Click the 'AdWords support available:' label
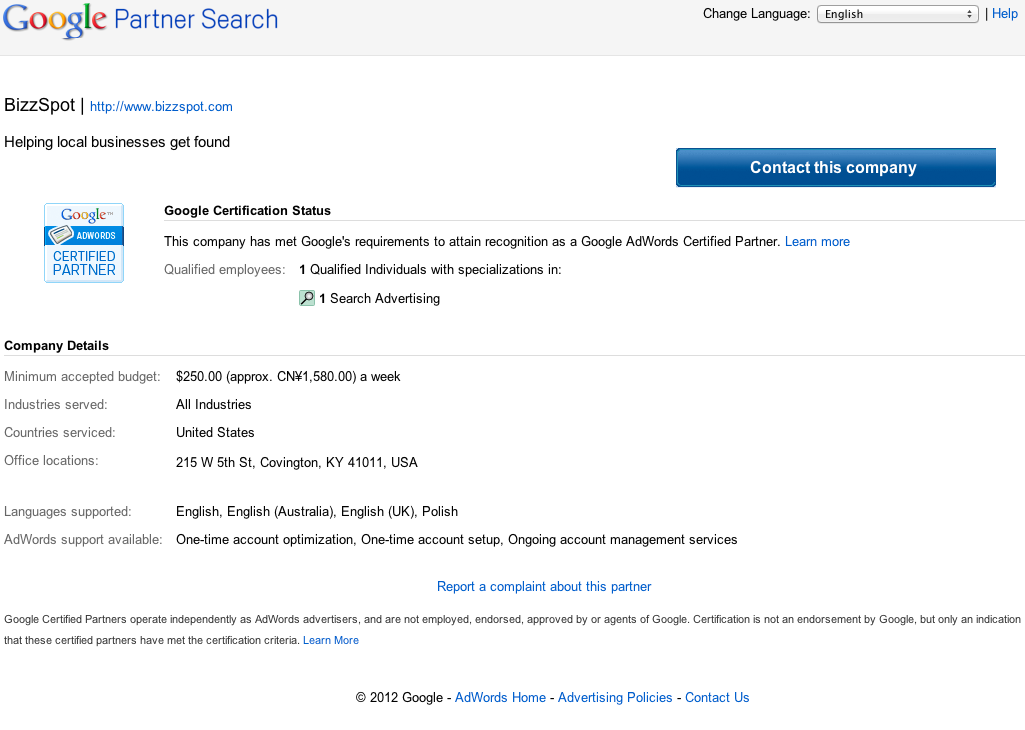This screenshot has height=730, width=1025. [83, 540]
